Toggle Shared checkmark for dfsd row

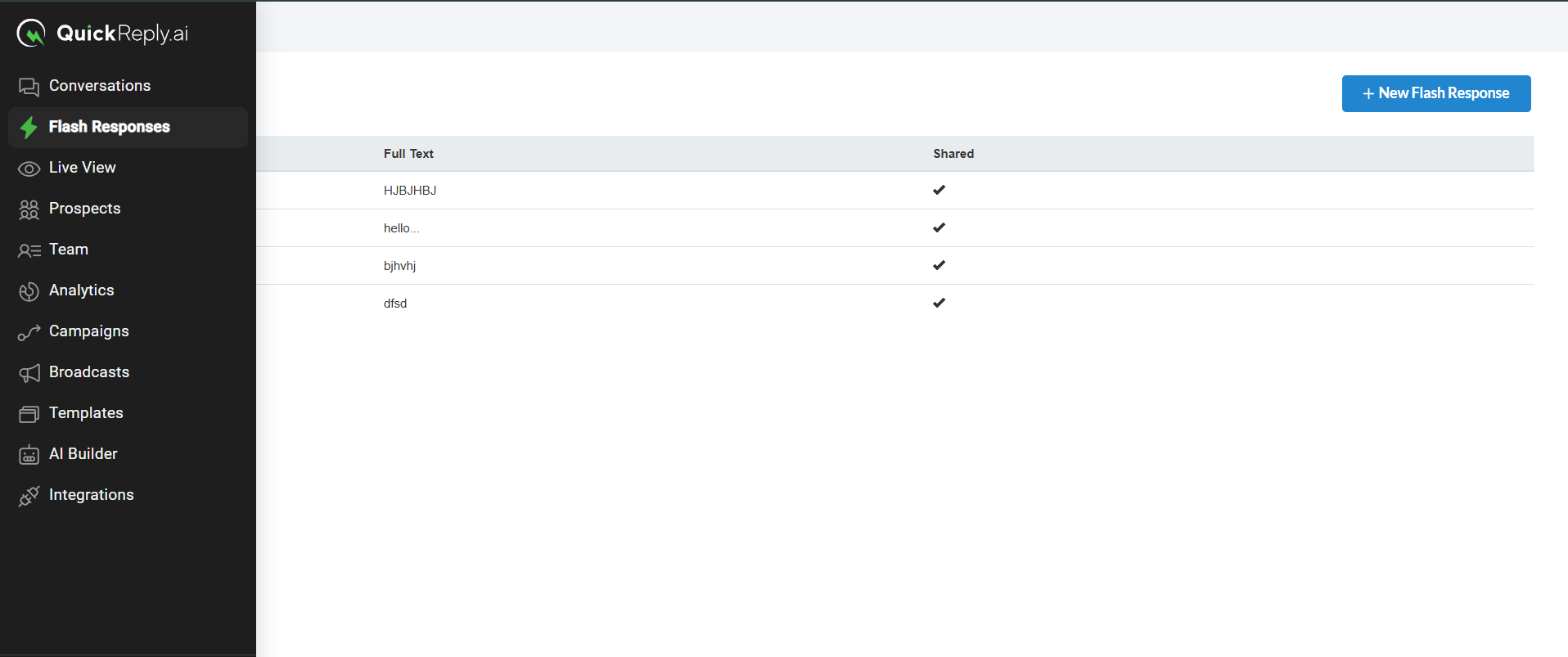tap(939, 303)
